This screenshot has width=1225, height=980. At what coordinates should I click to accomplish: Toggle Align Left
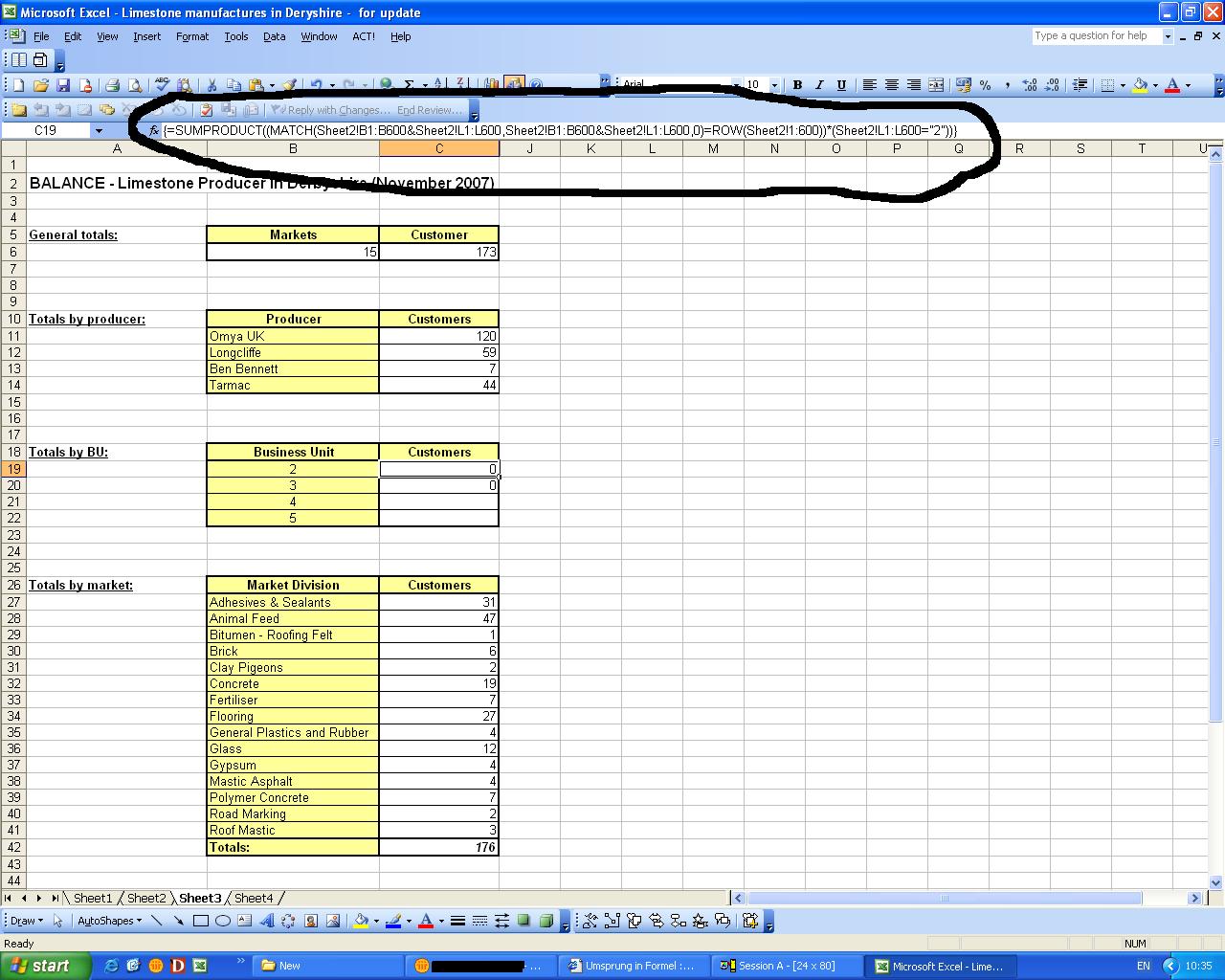869,85
